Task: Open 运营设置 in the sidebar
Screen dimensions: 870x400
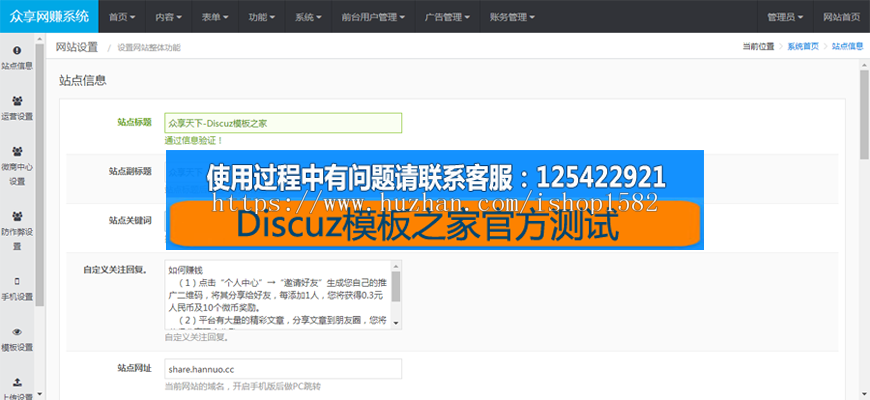Action: click(x=17, y=109)
